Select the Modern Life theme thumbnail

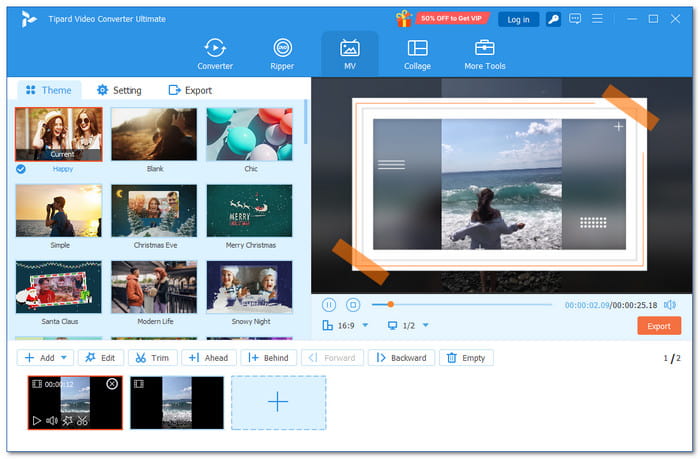click(x=154, y=287)
